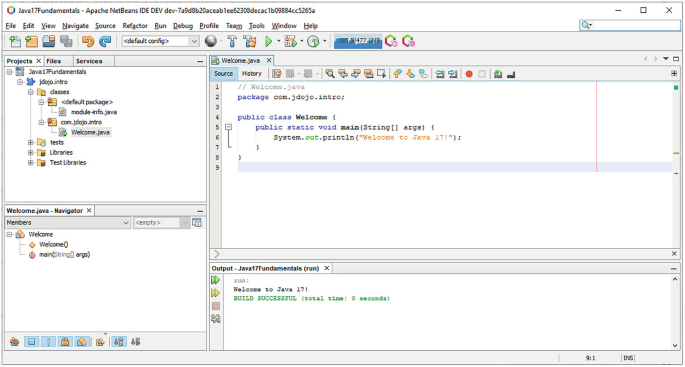Viewport: 685px width, 367px height.
Task: Open the Tools menu
Action: coord(257,26)
